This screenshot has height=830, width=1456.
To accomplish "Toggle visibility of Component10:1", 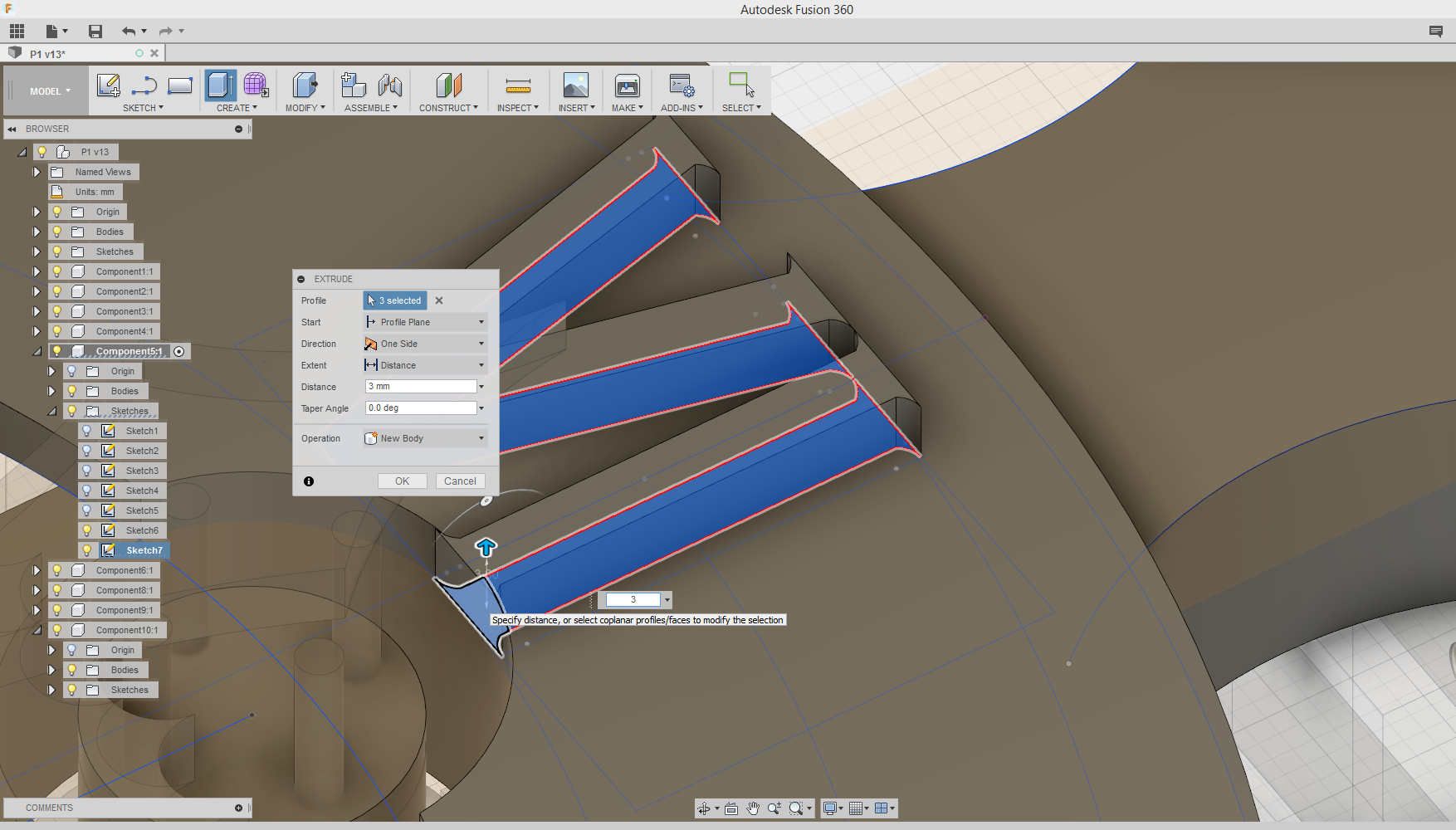I will point(56,630).
